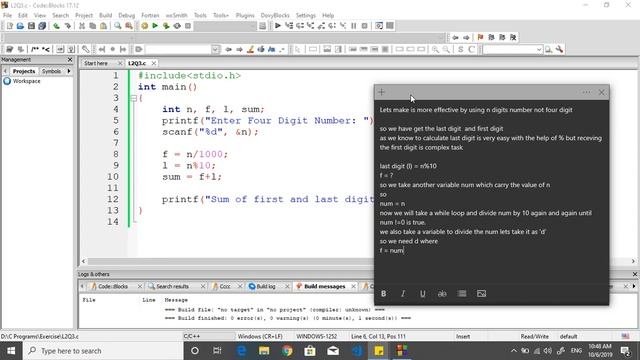Switch to the Symbols tab in Management

51,71
